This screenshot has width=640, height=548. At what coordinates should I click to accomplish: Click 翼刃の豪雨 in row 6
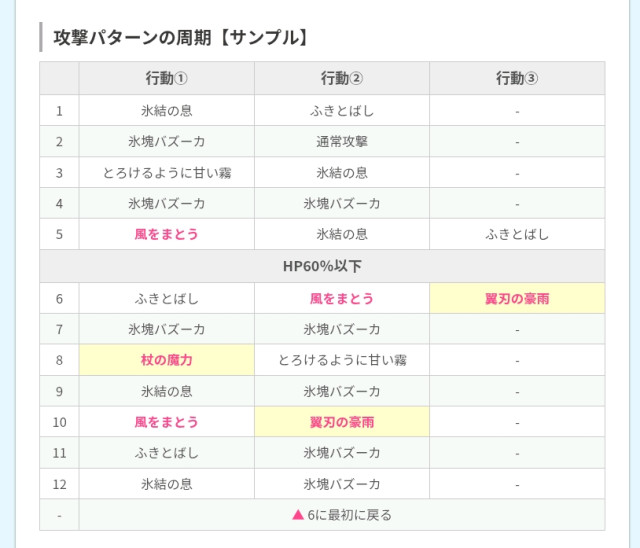click(x=517, y=299)
